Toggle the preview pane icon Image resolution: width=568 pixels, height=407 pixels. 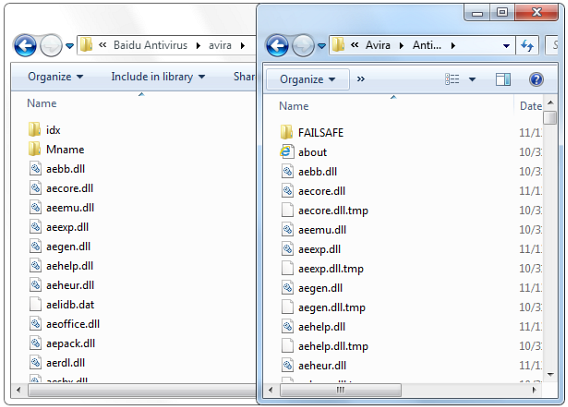coord(503,79)
